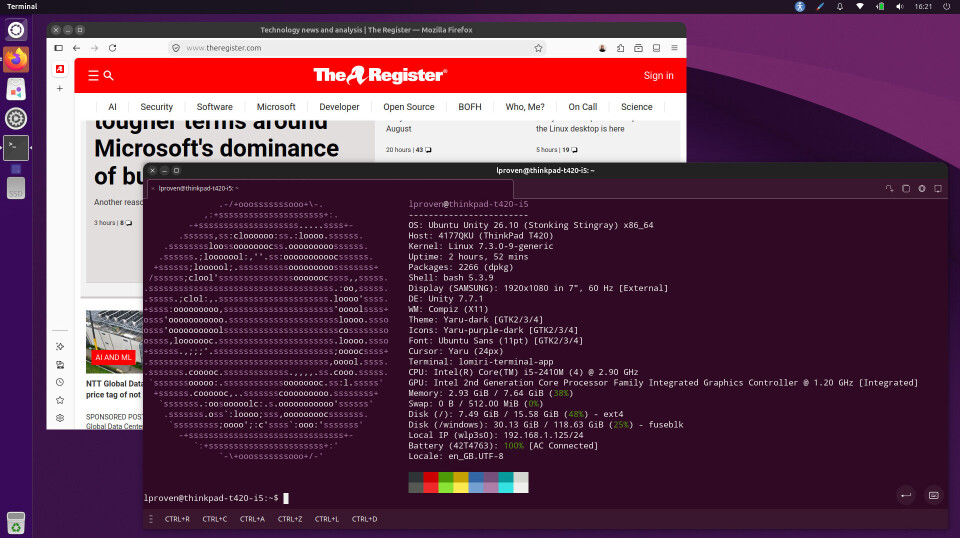Open the Security section
Screen dimensions: 960x538
click(156, 106)
